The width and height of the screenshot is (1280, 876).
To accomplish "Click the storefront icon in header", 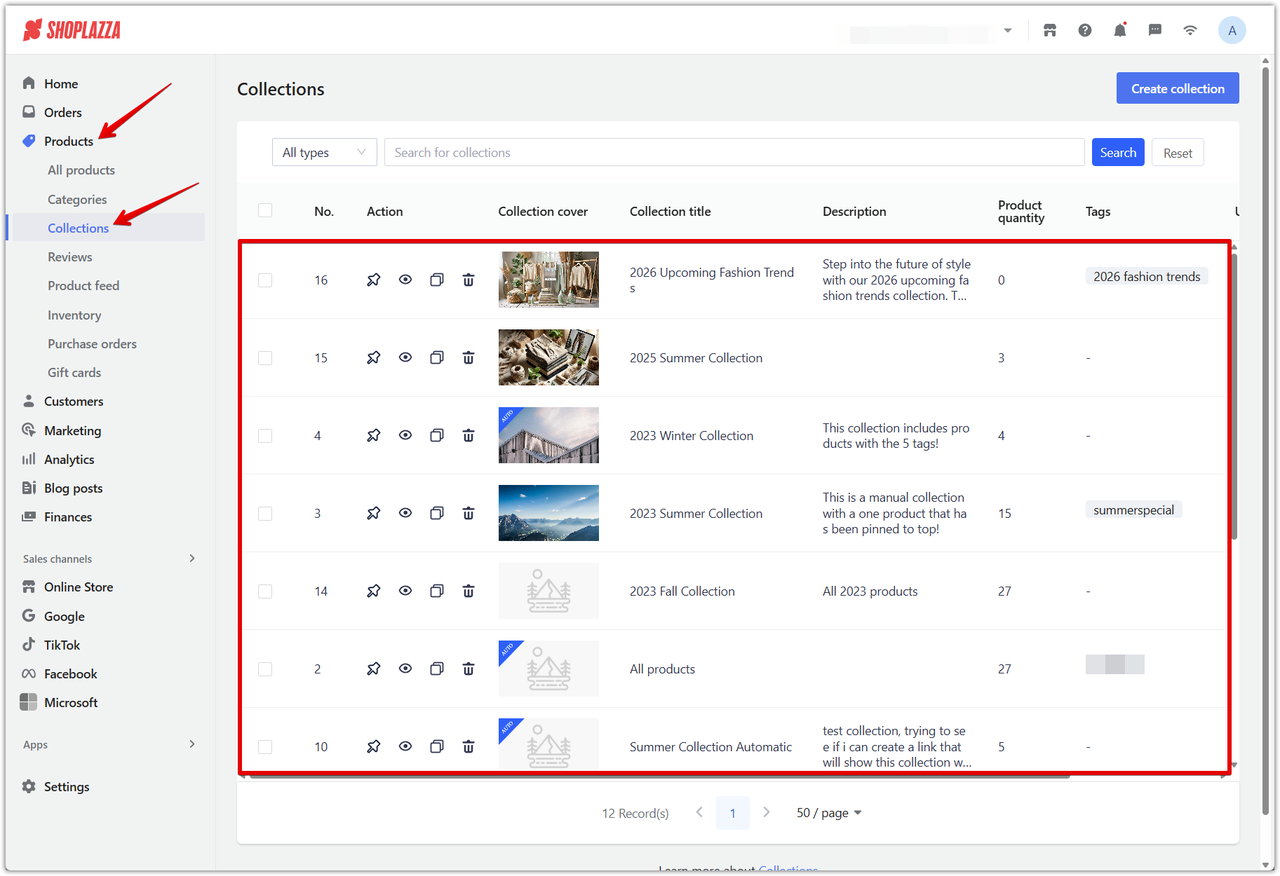I will tap(1050, 30).
